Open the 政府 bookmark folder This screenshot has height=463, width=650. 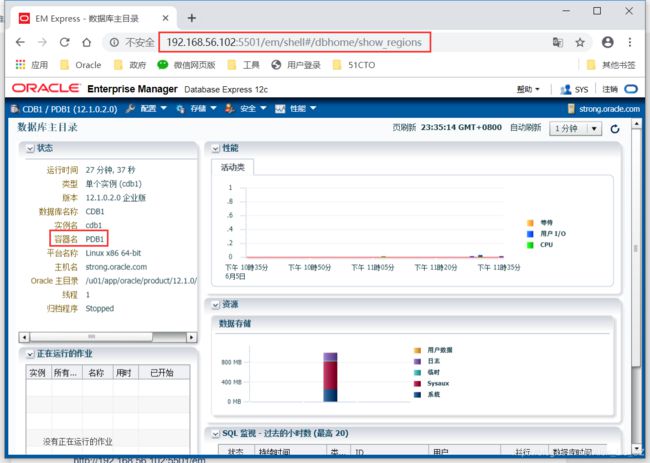coord(130,65)
